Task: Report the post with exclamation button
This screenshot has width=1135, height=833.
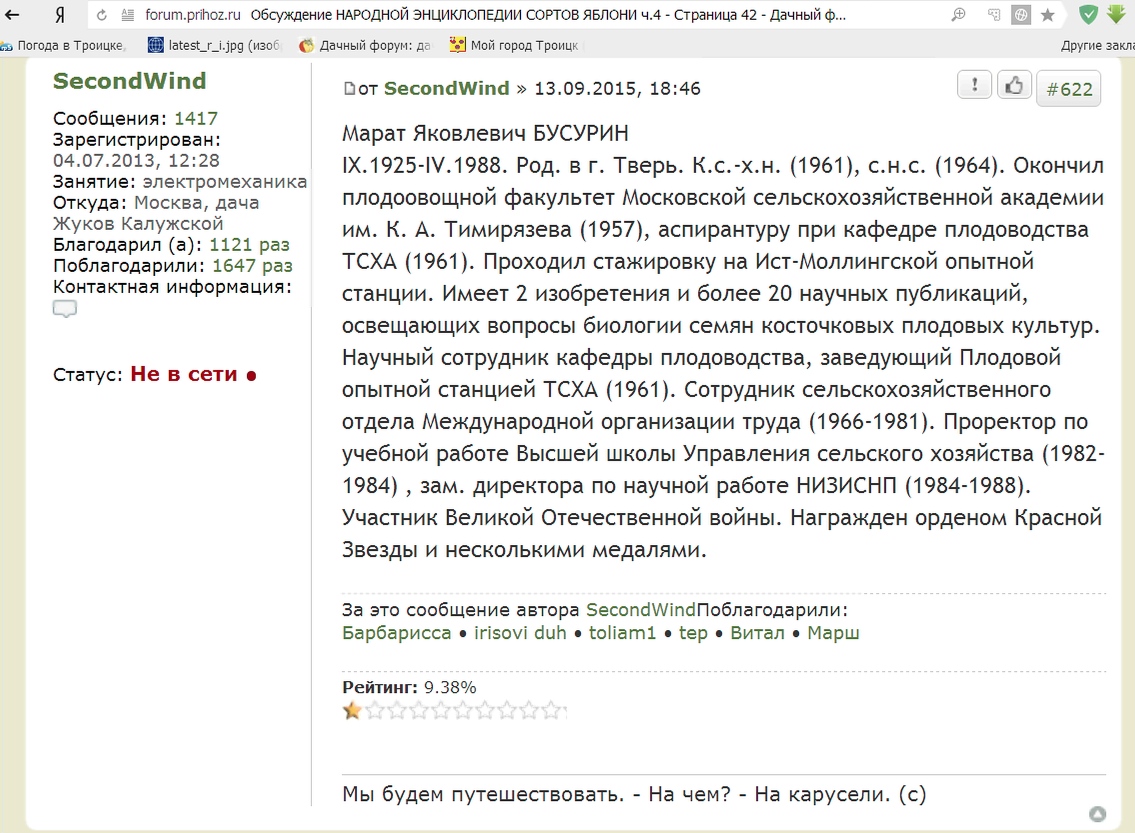Action: pyautogui.click(x=974, y=86)
